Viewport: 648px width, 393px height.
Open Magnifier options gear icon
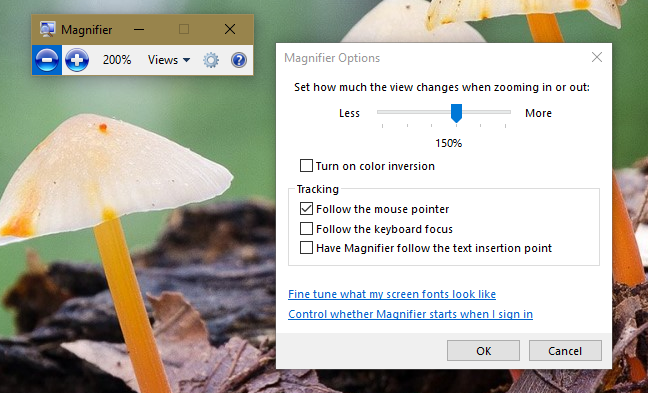[x=211, y=60]
